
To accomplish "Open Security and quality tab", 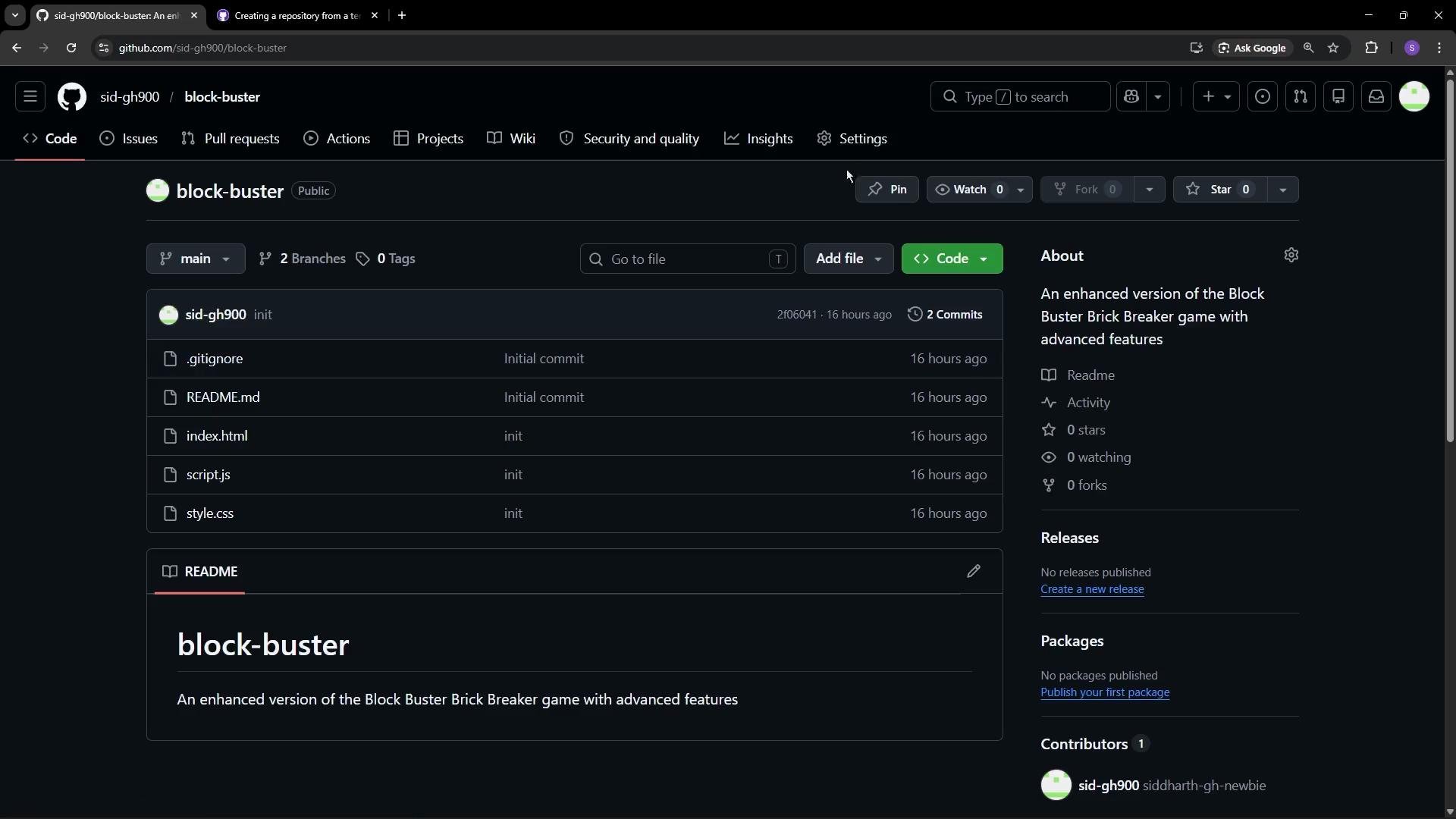I will [629, 139].
